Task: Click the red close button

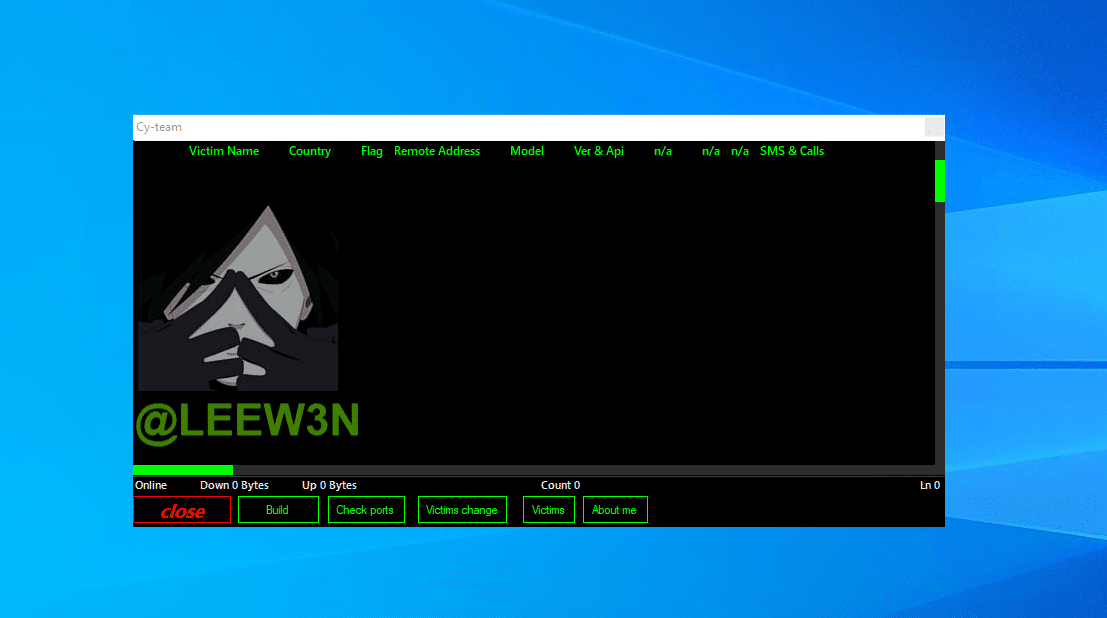Action: pos(182,511)
